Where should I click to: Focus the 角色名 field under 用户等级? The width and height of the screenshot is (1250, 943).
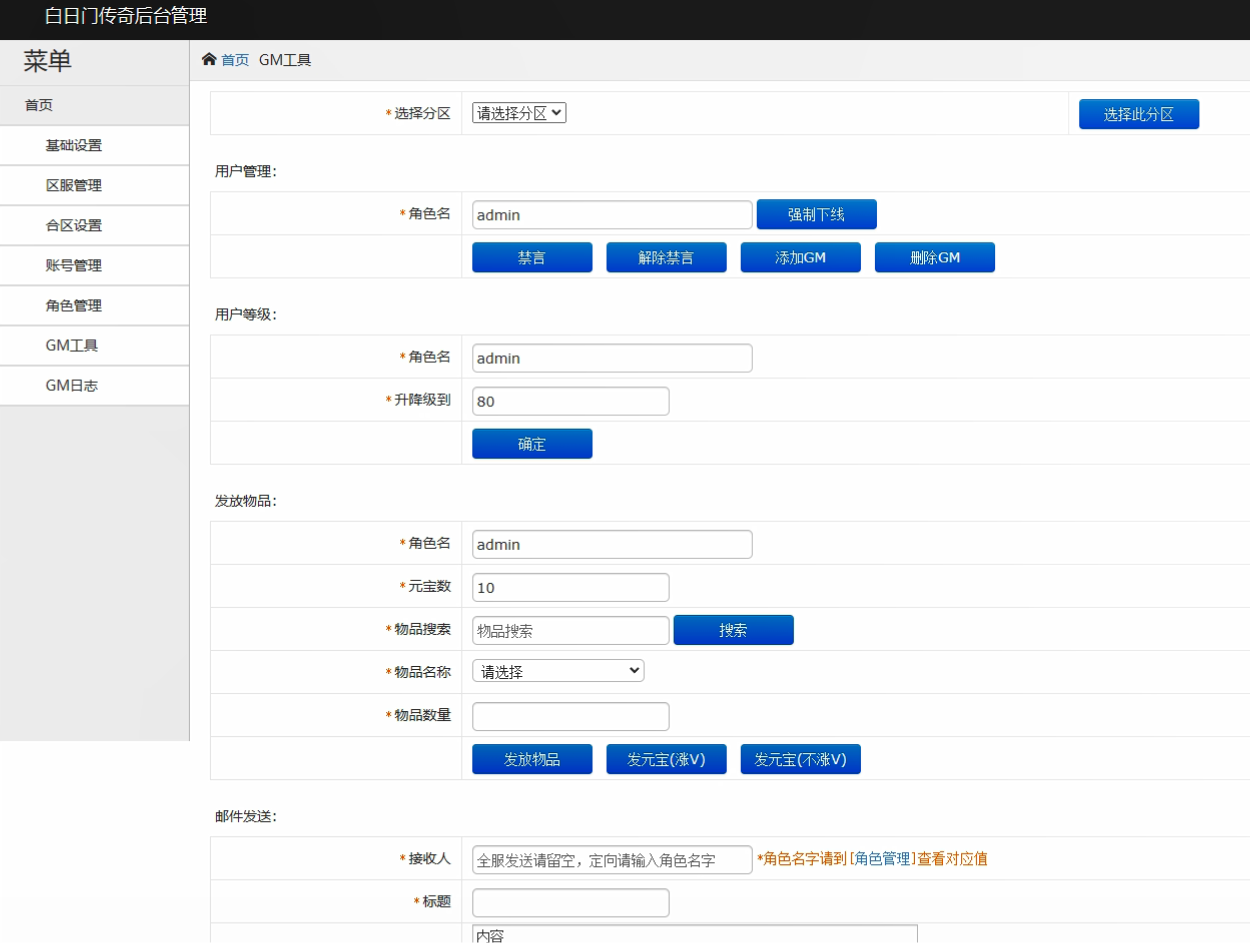(x=612, y=358)
